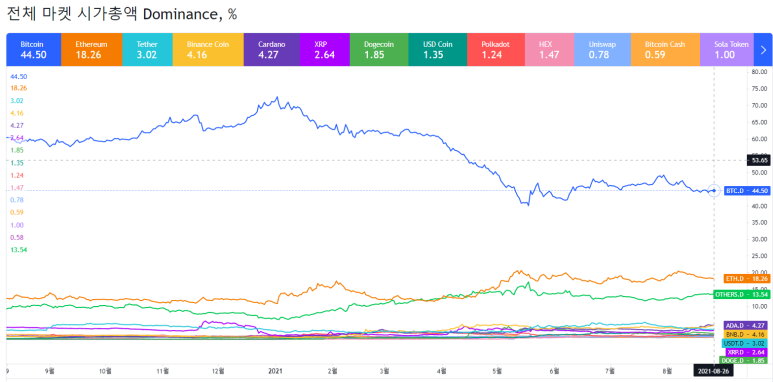Screen dimensions: 773x382
Task: Click the USDT.D 3.02 price label
Action: (744, 343)
